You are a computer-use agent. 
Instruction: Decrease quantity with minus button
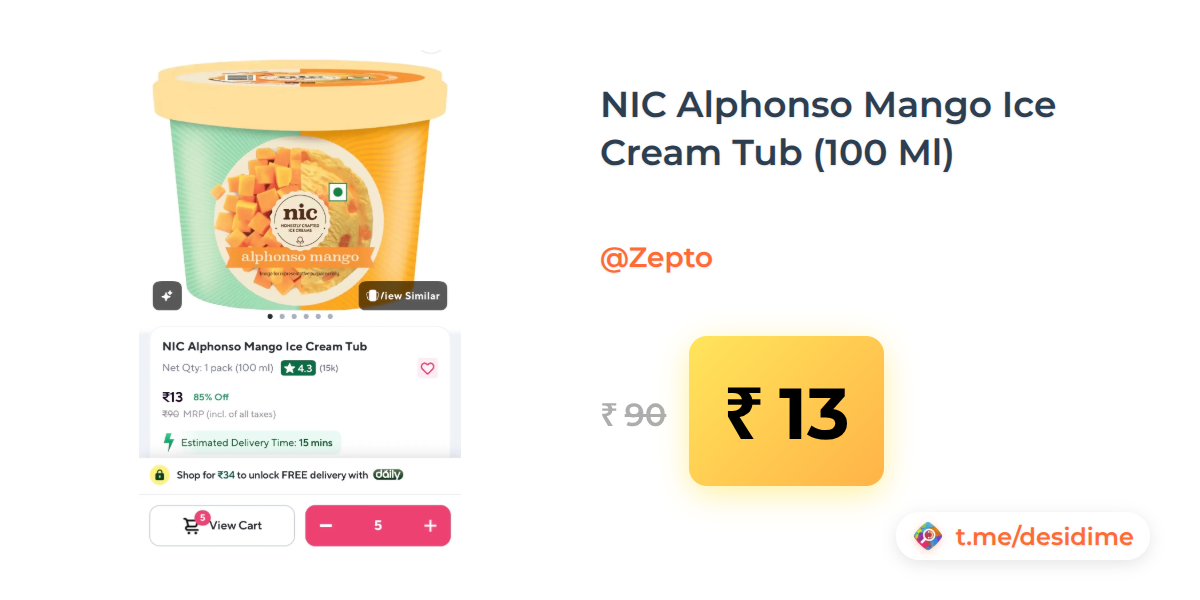pyautogui.click(x=326, y=526)
